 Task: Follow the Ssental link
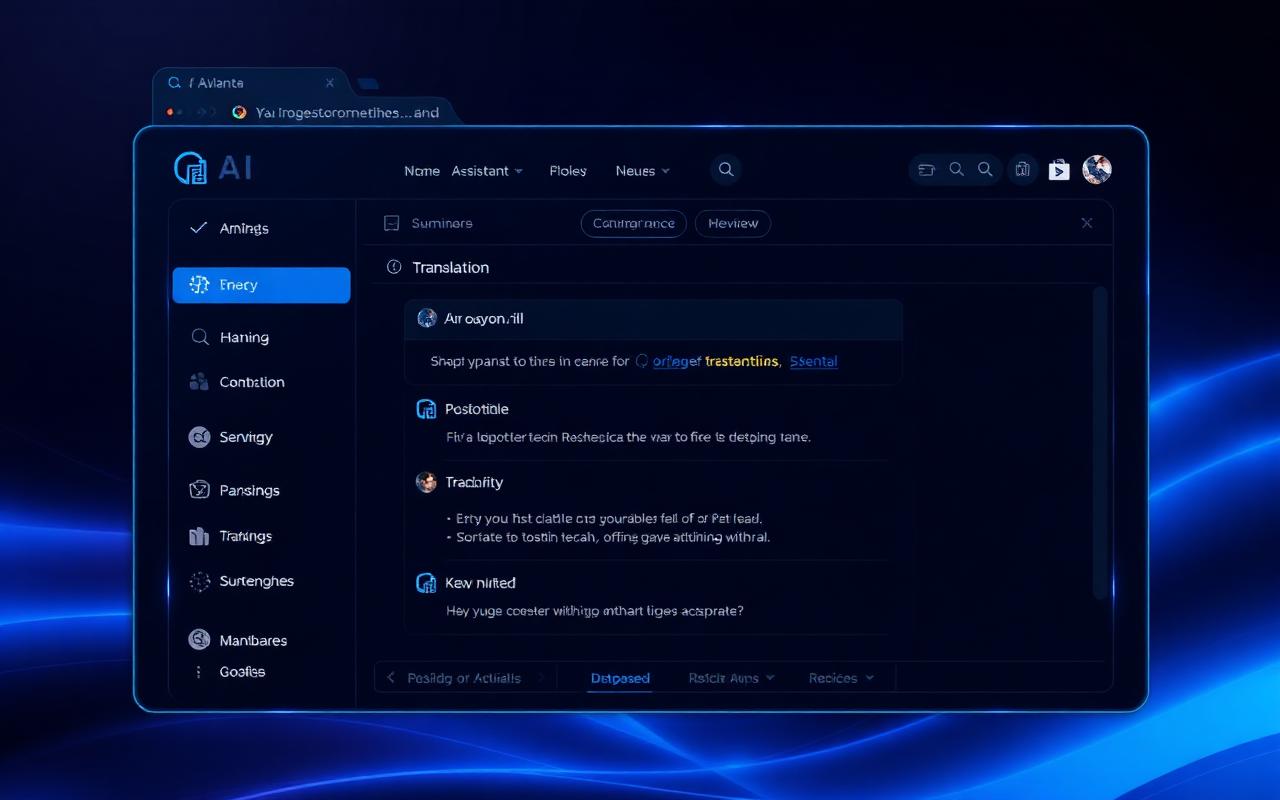(814, 362)
